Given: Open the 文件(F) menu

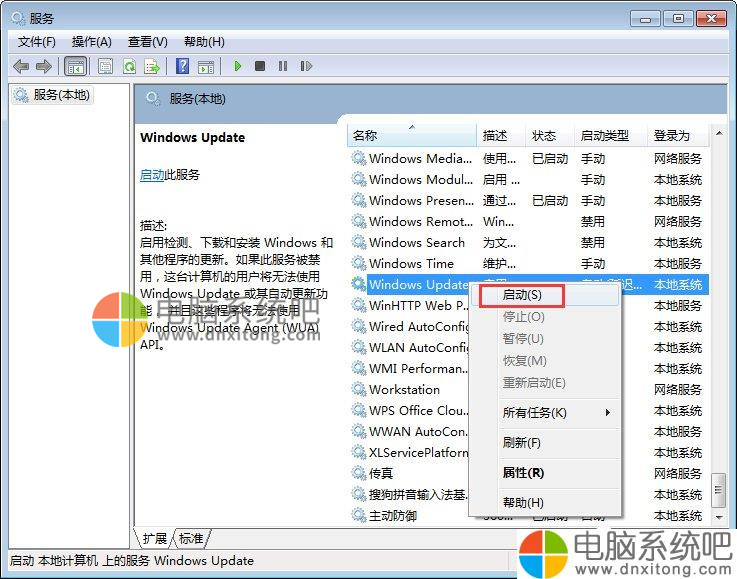Looking at the screenshot, I should tap(37, 42).
